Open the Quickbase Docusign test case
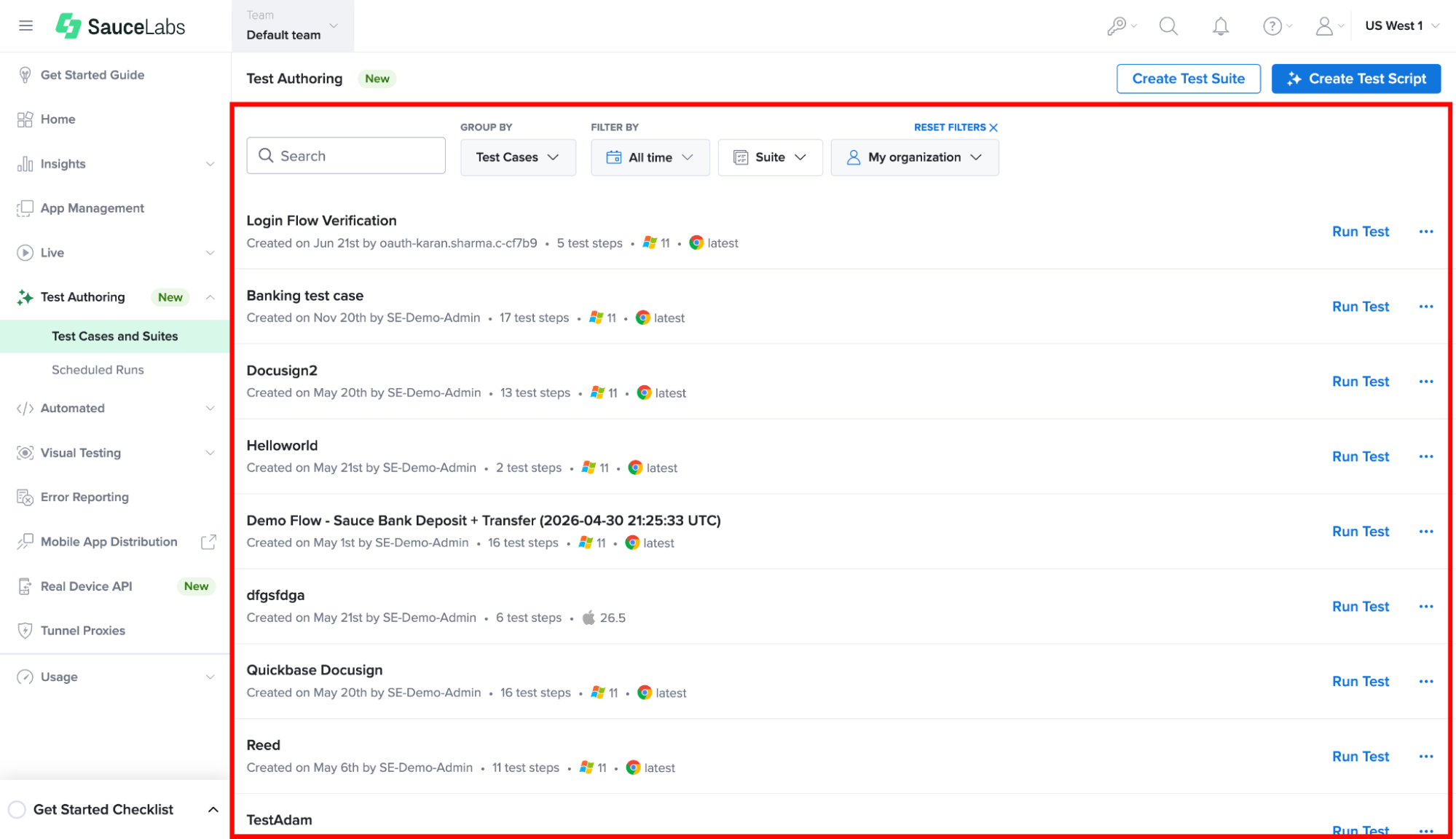 [x=314, y=670]
